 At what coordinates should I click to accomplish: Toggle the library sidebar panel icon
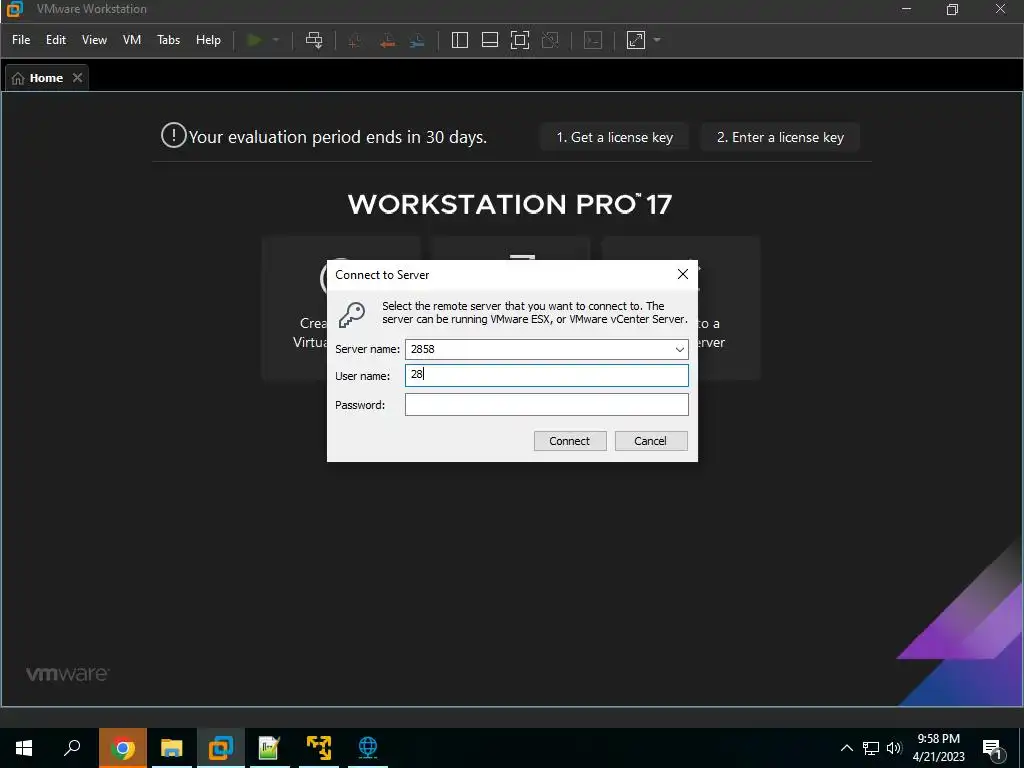[x=460, y=40]
